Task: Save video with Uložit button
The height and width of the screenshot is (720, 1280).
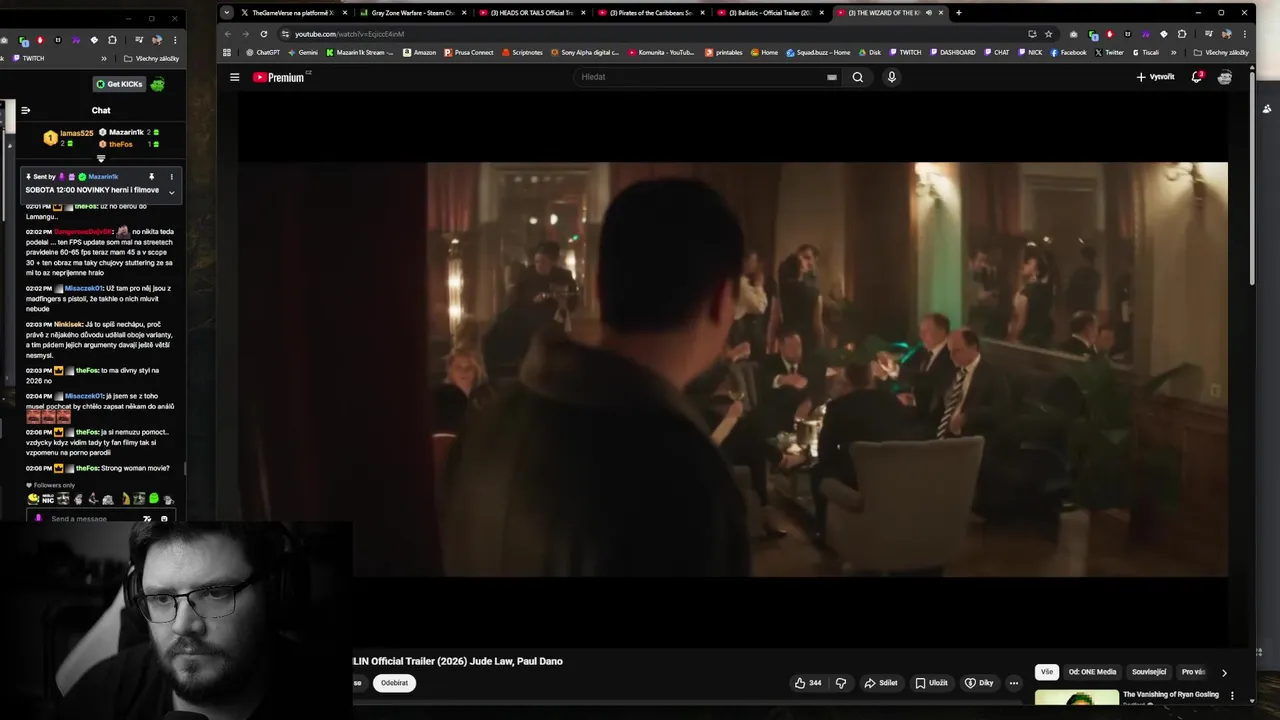Action: click(931, 683)
